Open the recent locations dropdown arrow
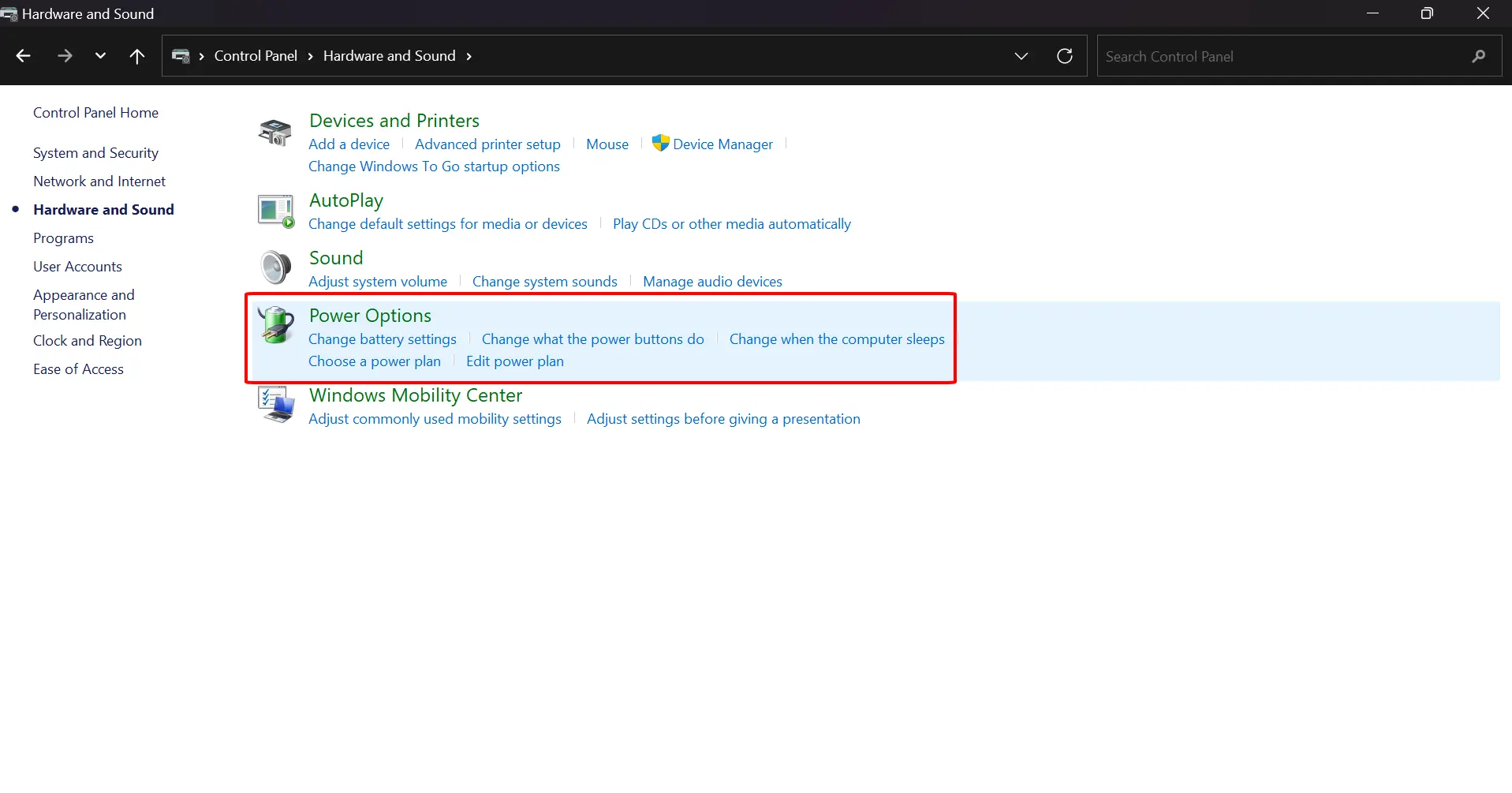Viewport: 1512px width, 793px height. click(x=100, y=56)
